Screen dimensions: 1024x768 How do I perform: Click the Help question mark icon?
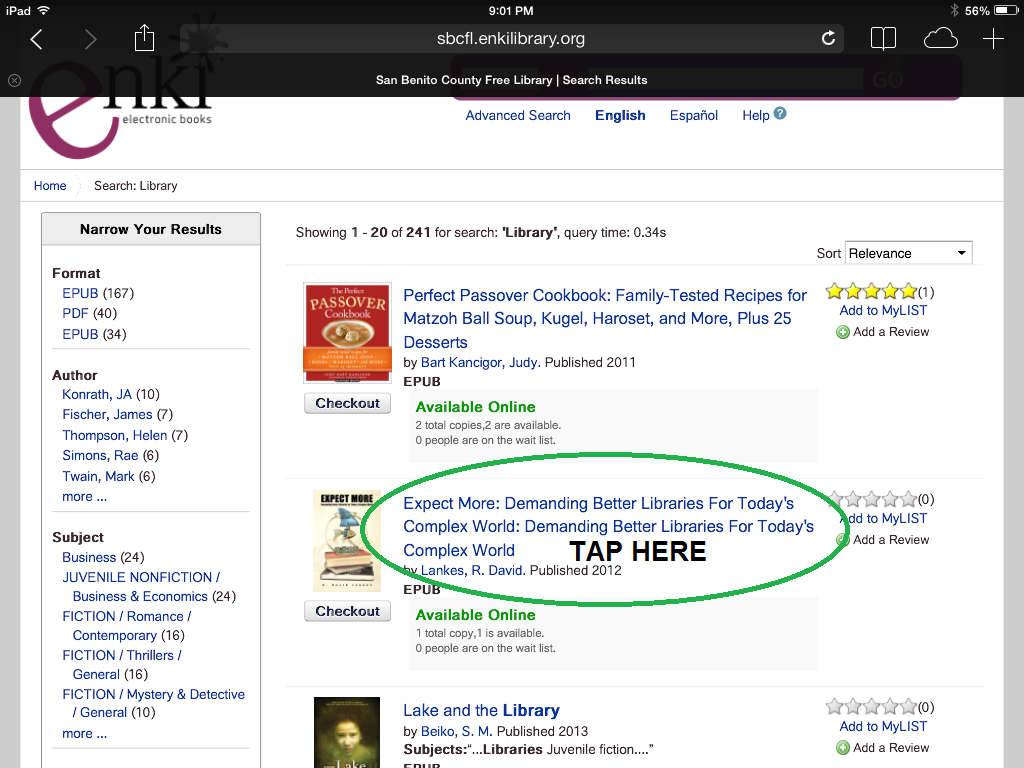tap(780, 114)
